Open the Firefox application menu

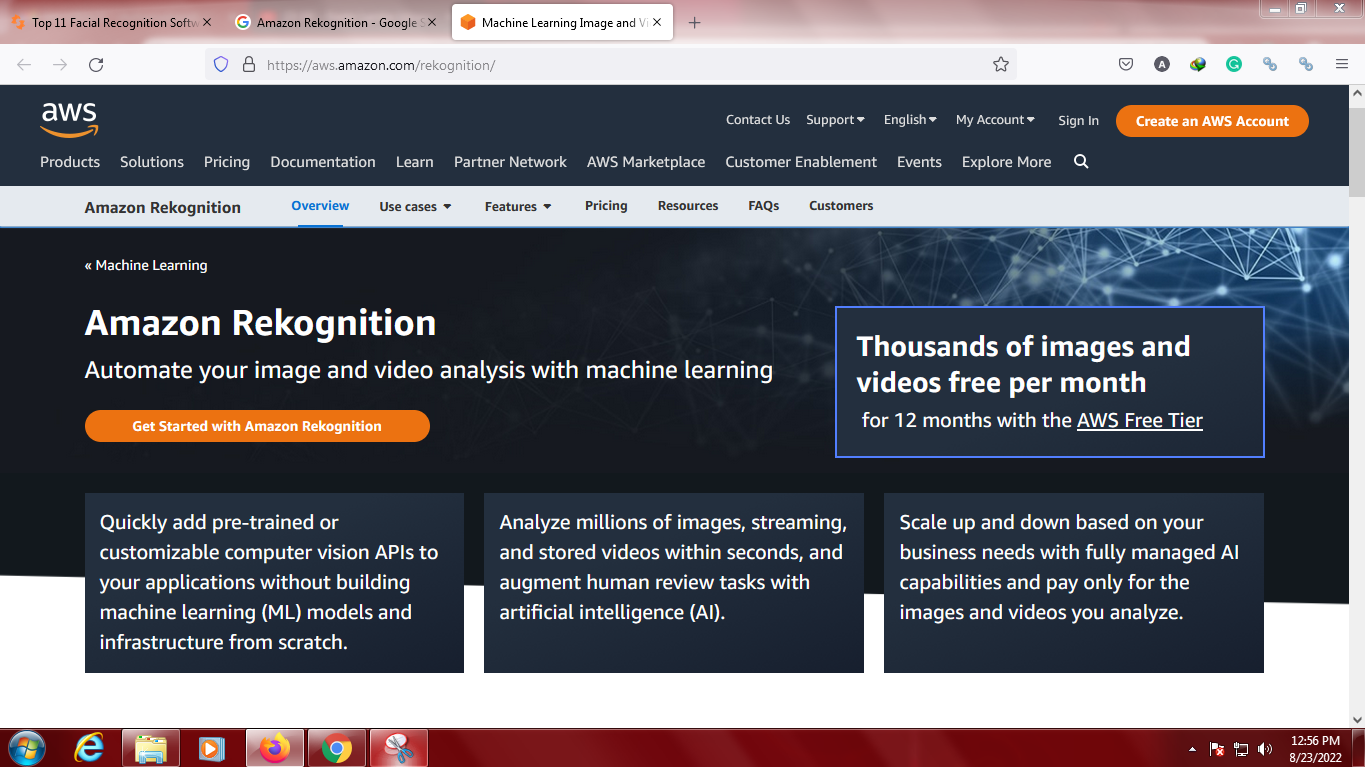click(1342, 64)
